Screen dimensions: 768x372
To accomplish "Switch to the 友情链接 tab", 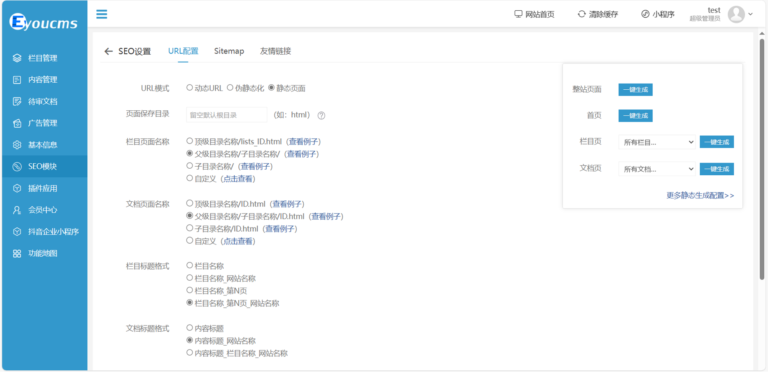I will click(x=275, y=51).
